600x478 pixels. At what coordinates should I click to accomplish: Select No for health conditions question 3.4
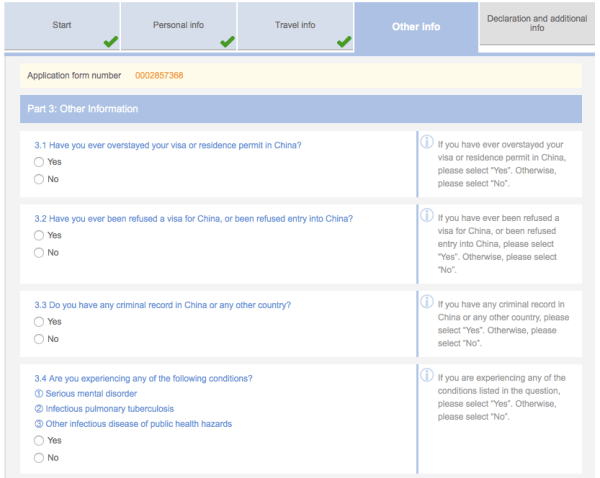[39, 457]
